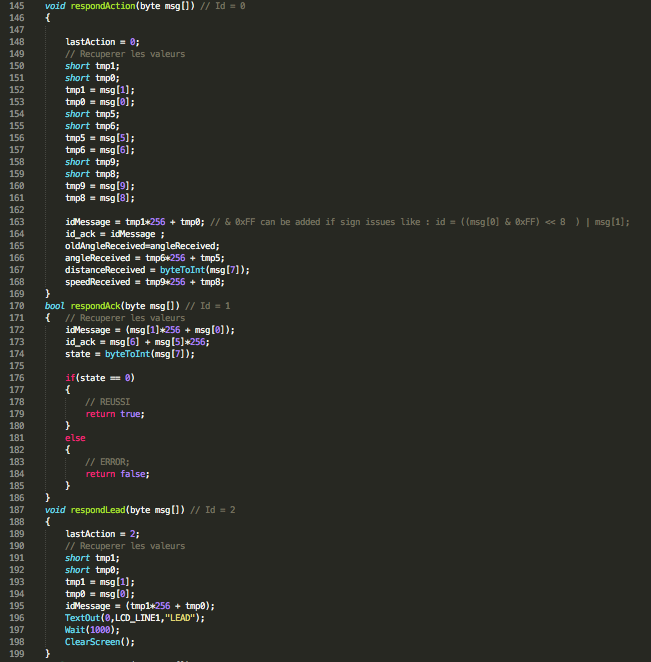Screen dimensions: 651x662
Task: Click line number 187 in the gutter
Action: (17, 510)
